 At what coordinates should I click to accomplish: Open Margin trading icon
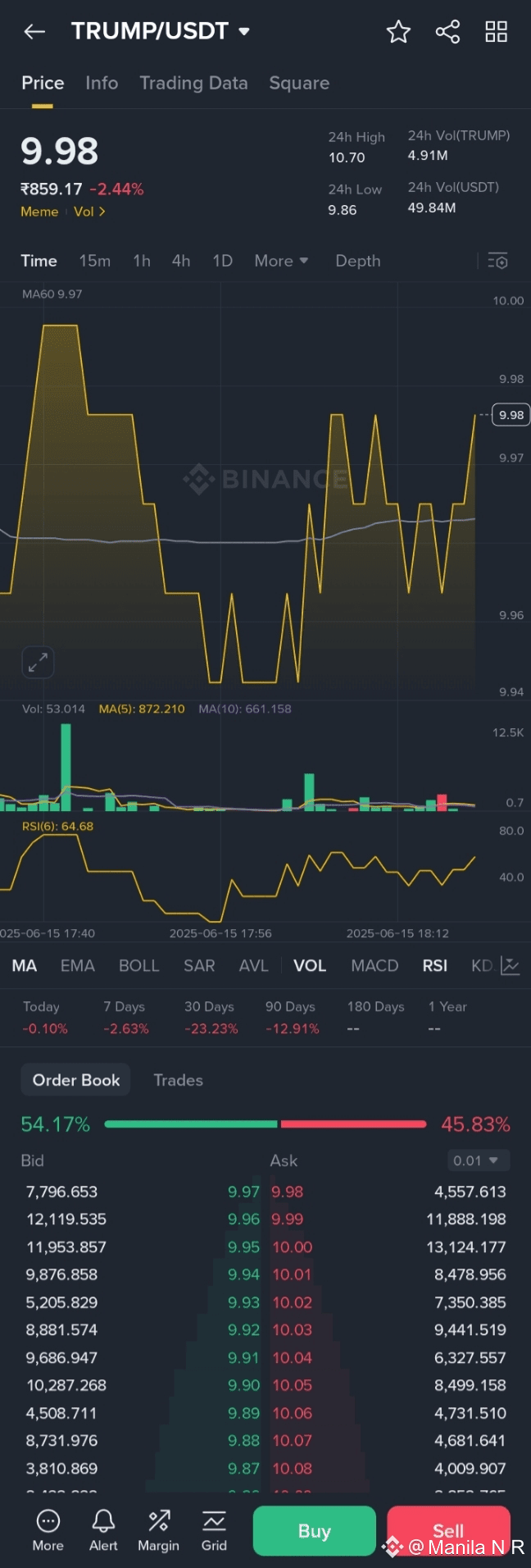tap(158, 1530)
